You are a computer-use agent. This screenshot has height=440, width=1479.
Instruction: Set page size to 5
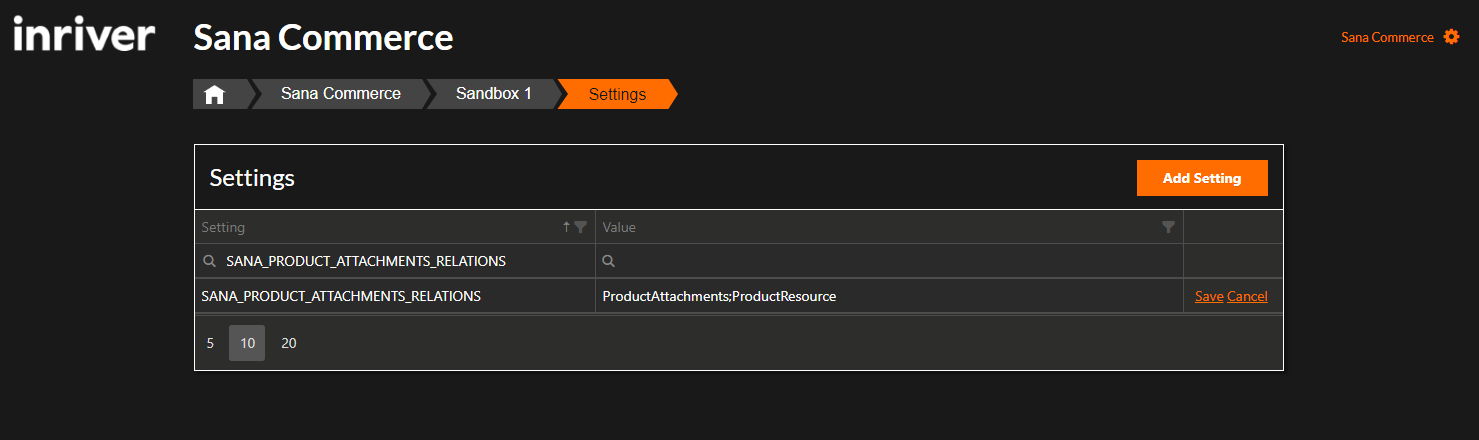click(x=210, y=343)
